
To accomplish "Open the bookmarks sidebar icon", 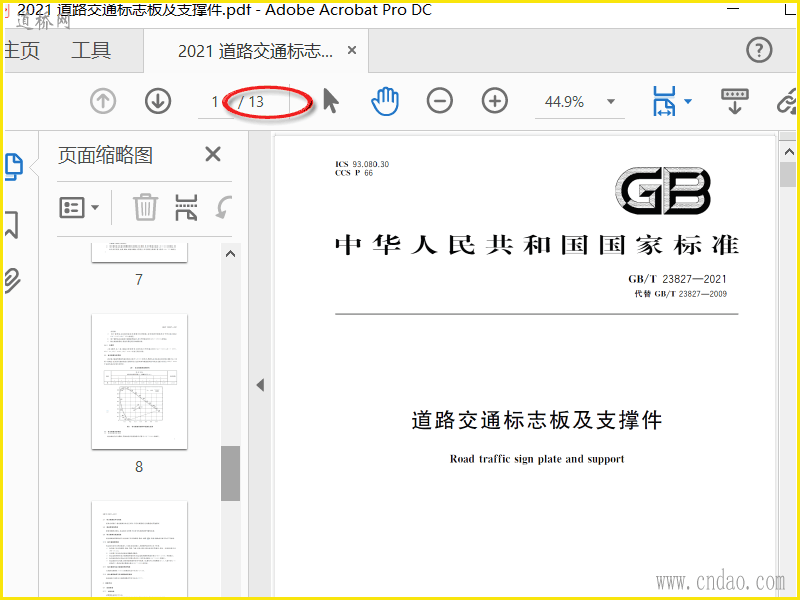I will [x=12, y=224].
